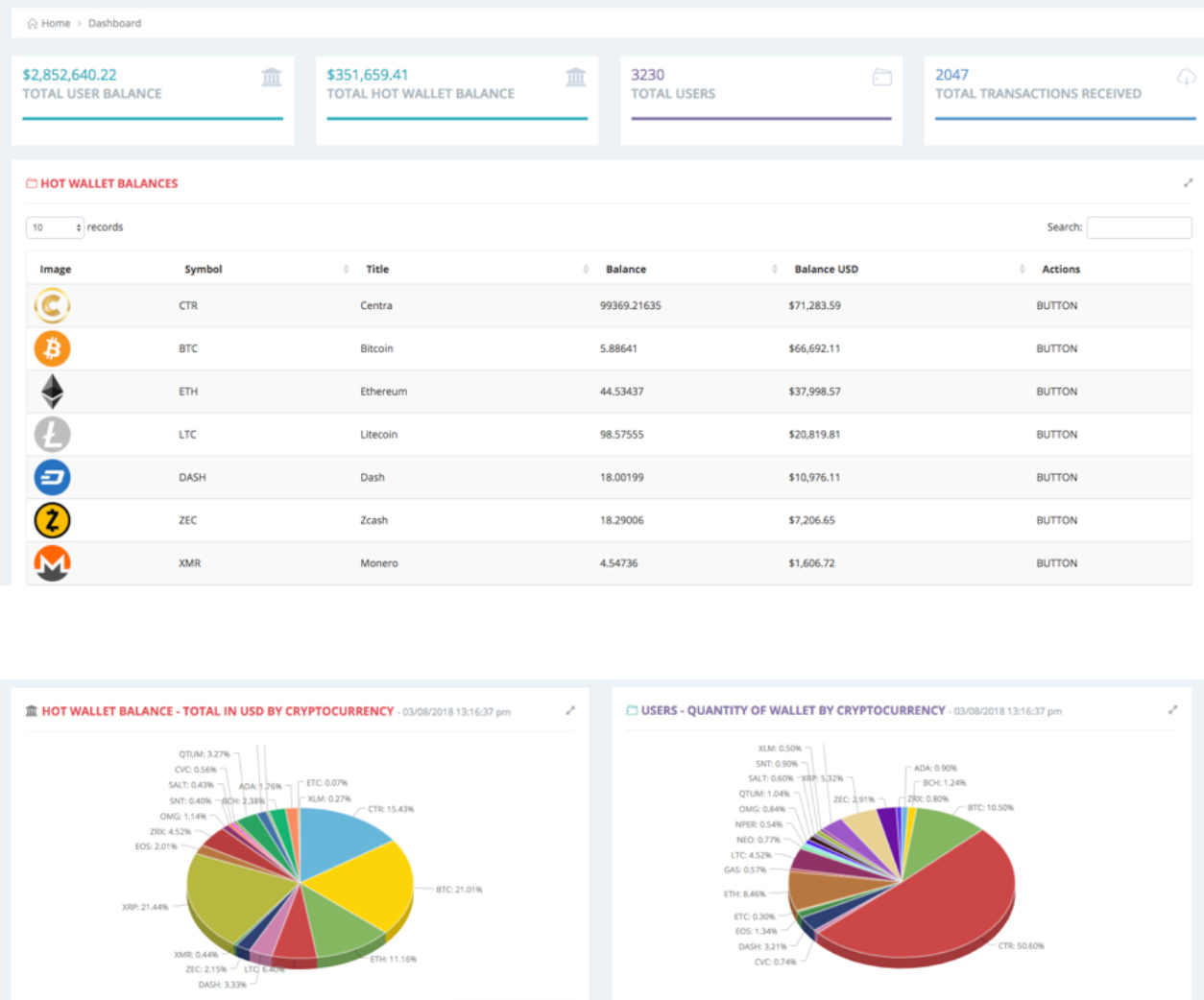This screenshot has width=1204, height=1000.
Task: Expand the users wallet quantity chart
Action: click(1172, 710)
